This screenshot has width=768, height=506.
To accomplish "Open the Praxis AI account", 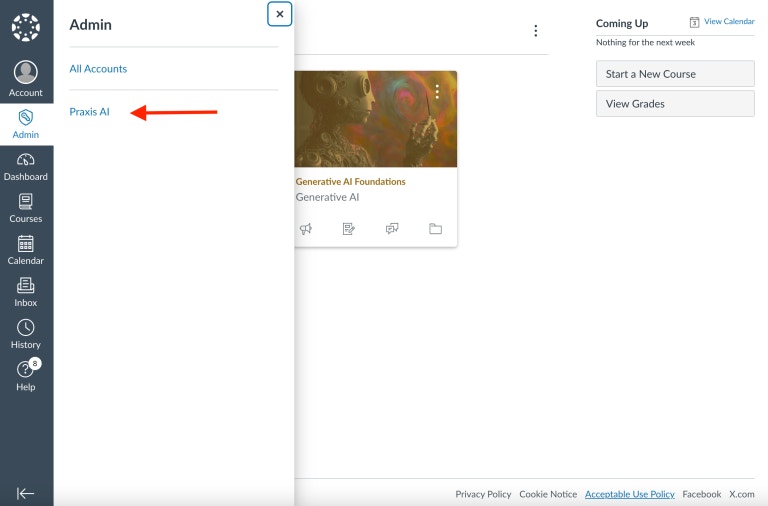I will 90,112.
